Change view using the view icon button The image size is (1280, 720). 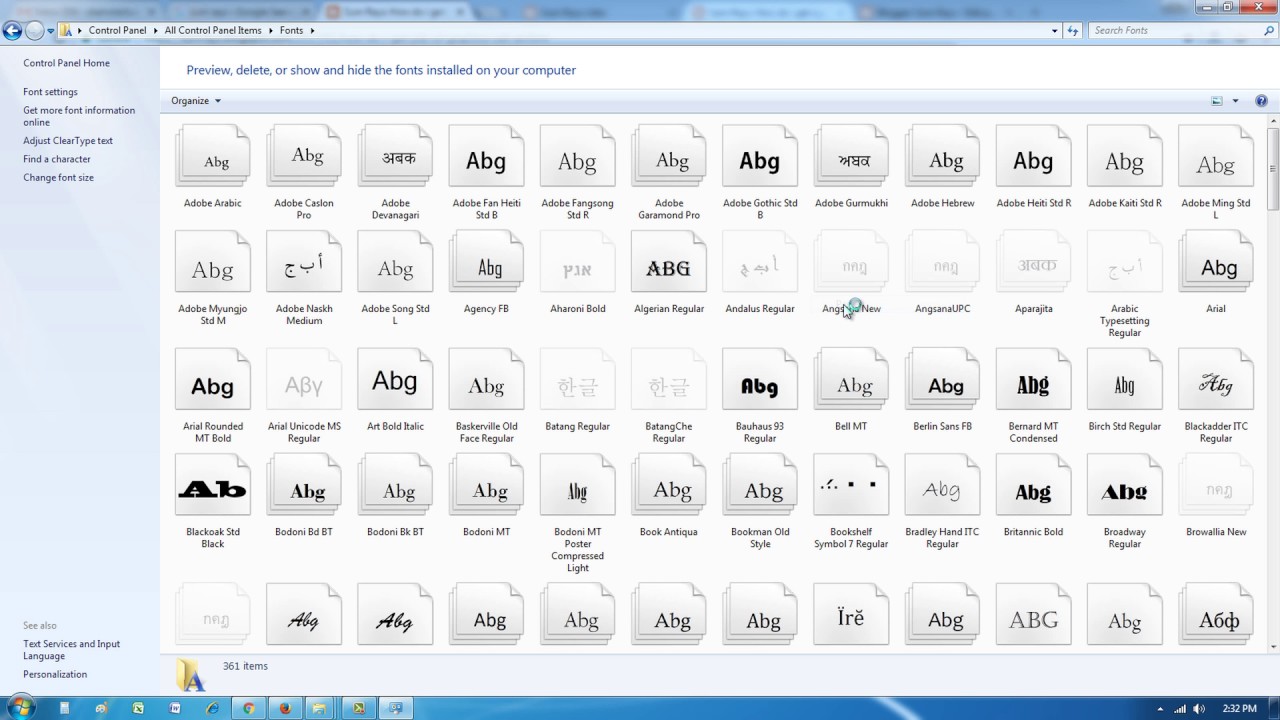tap(1217, 101)
